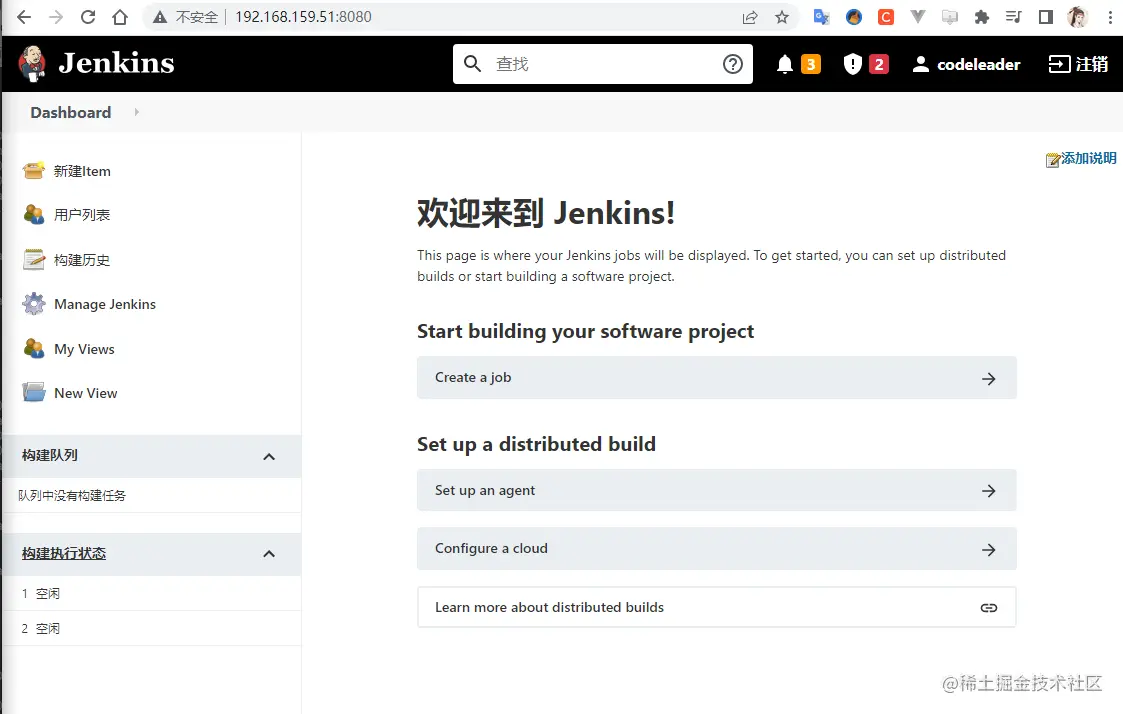This screenshot has width=1123, height=714.
Task: Open the browser three-dot menu
Action: (x=1110, y=17)
